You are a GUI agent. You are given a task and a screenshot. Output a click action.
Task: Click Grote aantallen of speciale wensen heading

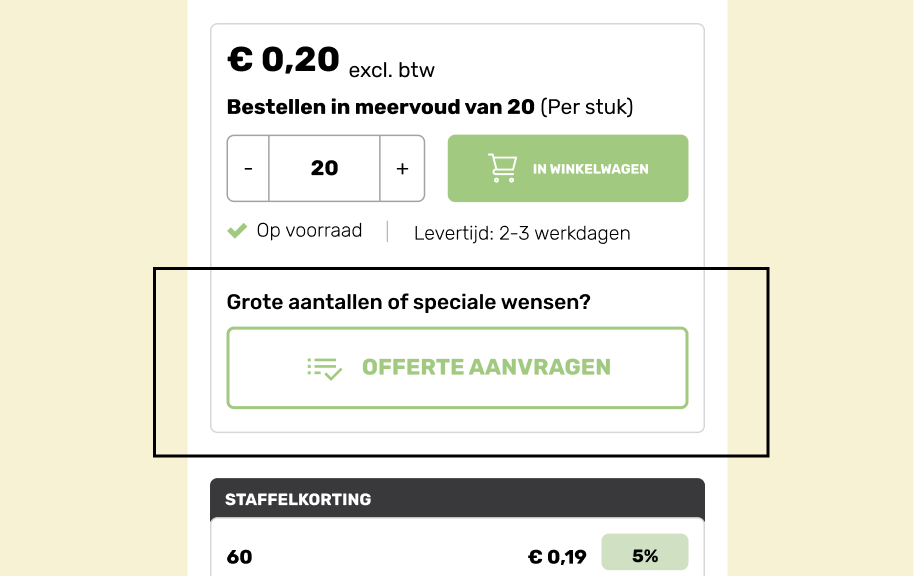409,302
